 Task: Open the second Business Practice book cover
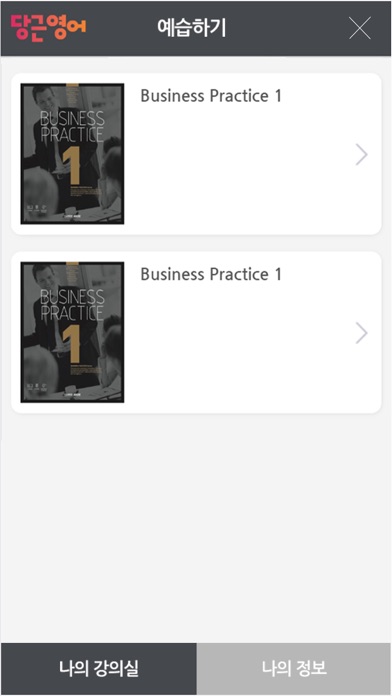tap(72, 332)
